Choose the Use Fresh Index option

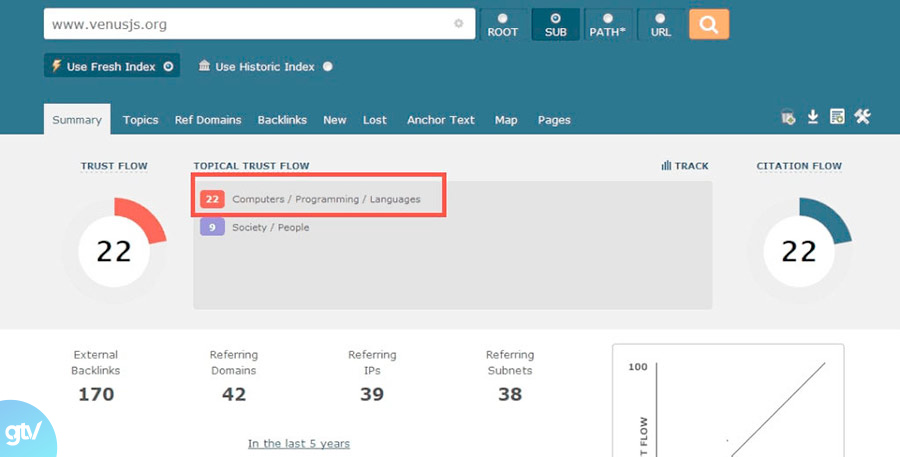coord(111,67)
